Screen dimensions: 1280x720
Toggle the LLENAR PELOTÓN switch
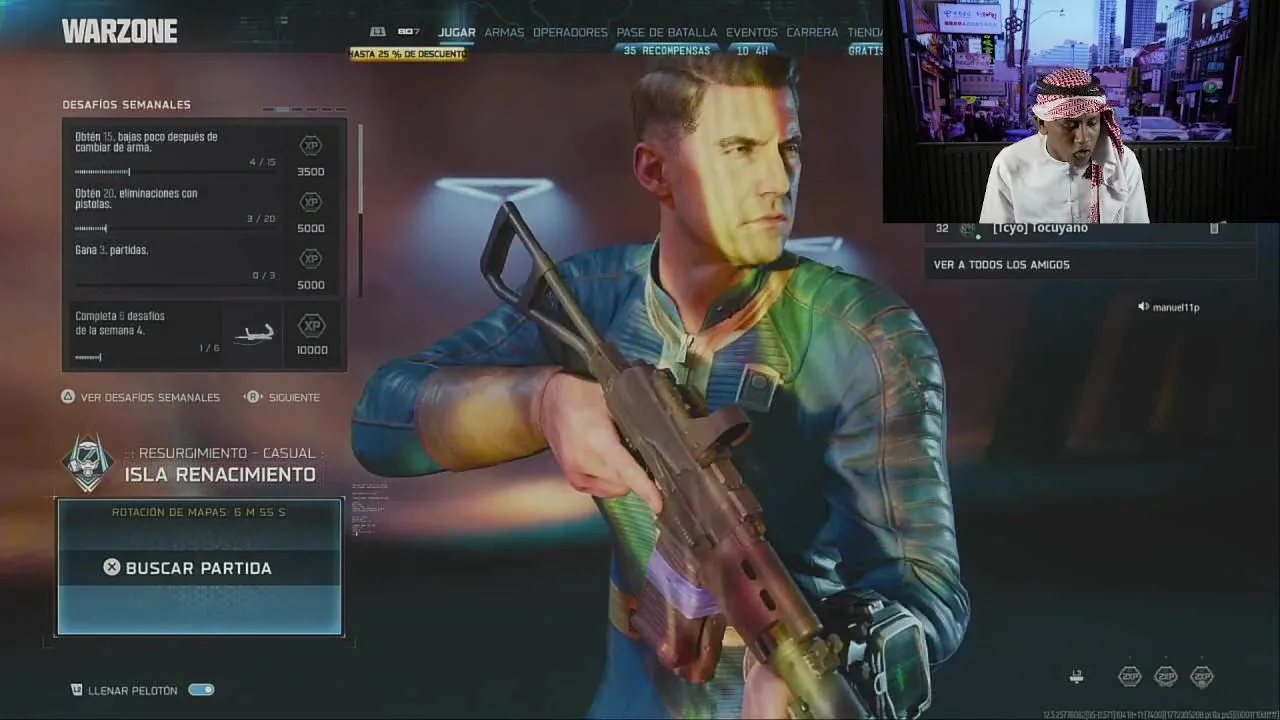coord(201,690)
